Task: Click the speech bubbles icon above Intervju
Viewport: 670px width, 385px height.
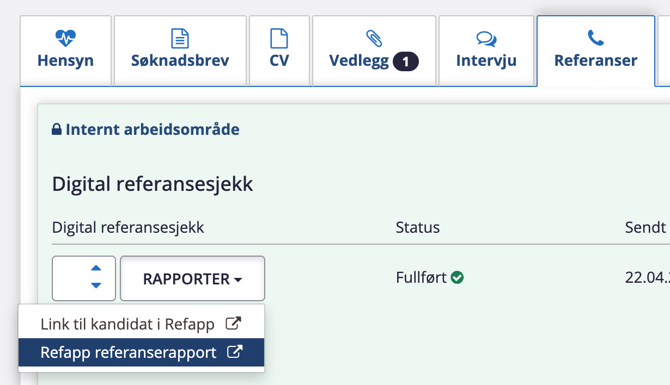Action: pos(486,39)
